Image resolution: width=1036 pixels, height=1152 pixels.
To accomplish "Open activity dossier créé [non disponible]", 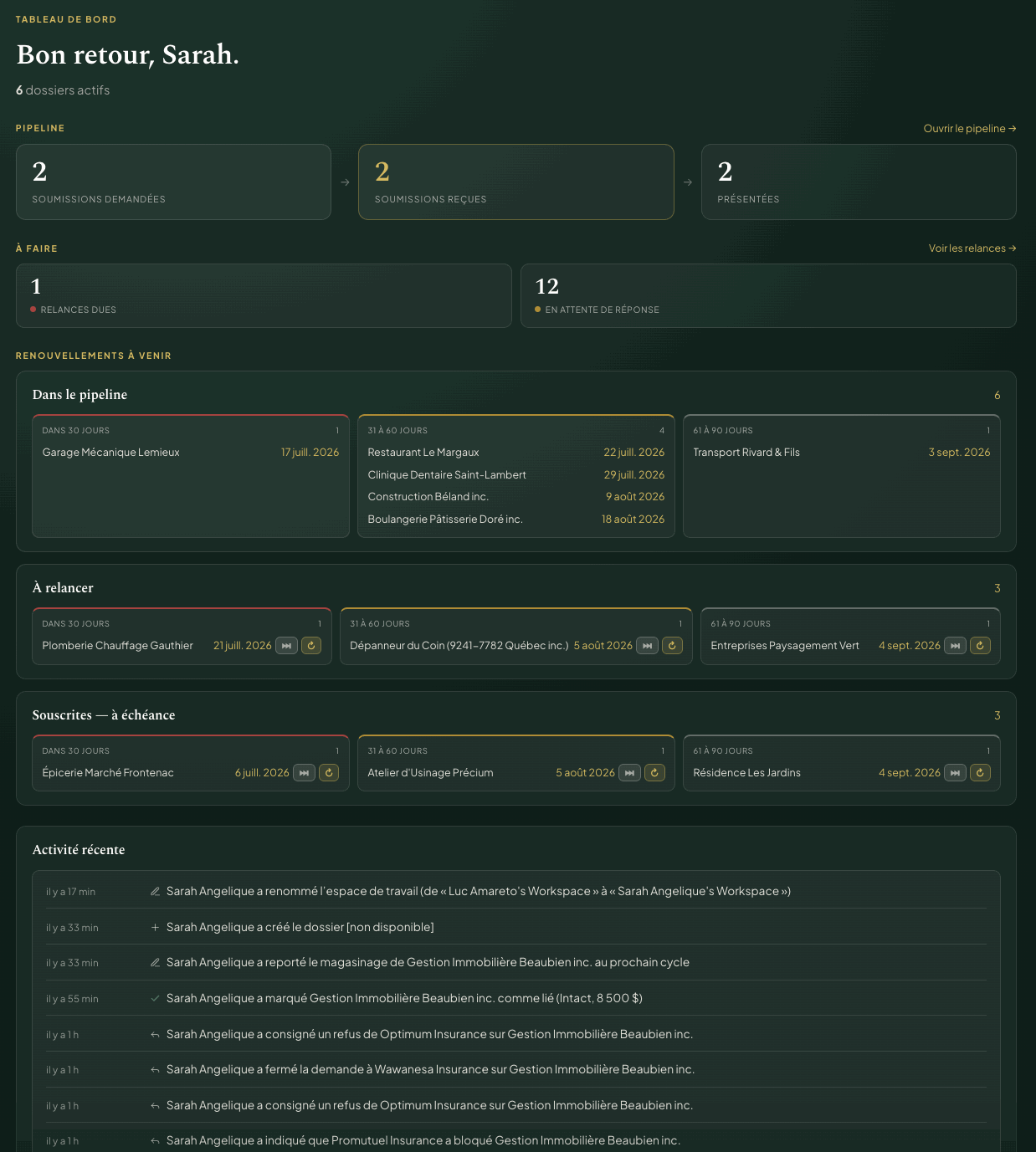I will (516, 928).
